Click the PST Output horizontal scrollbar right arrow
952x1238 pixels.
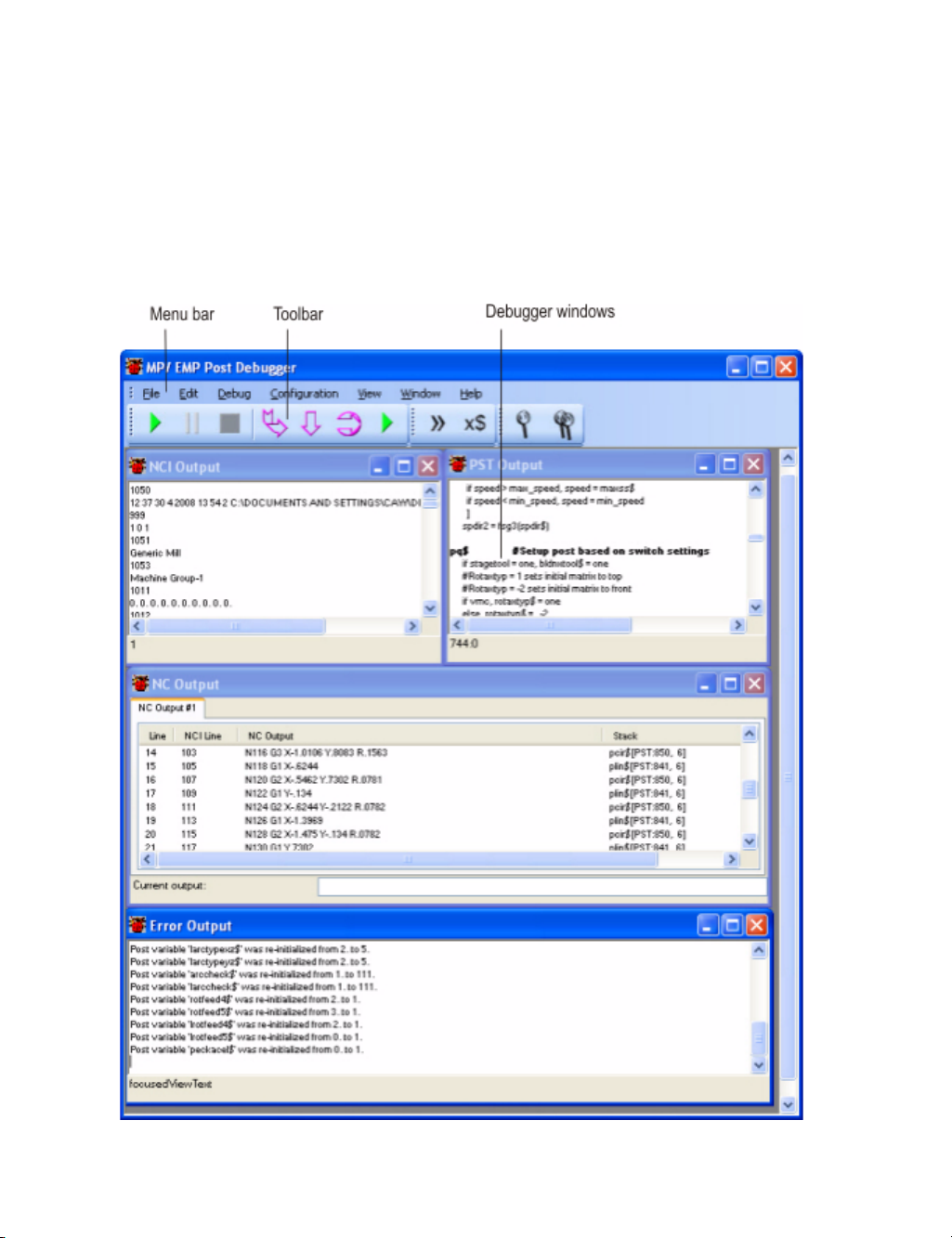point(738,626)
